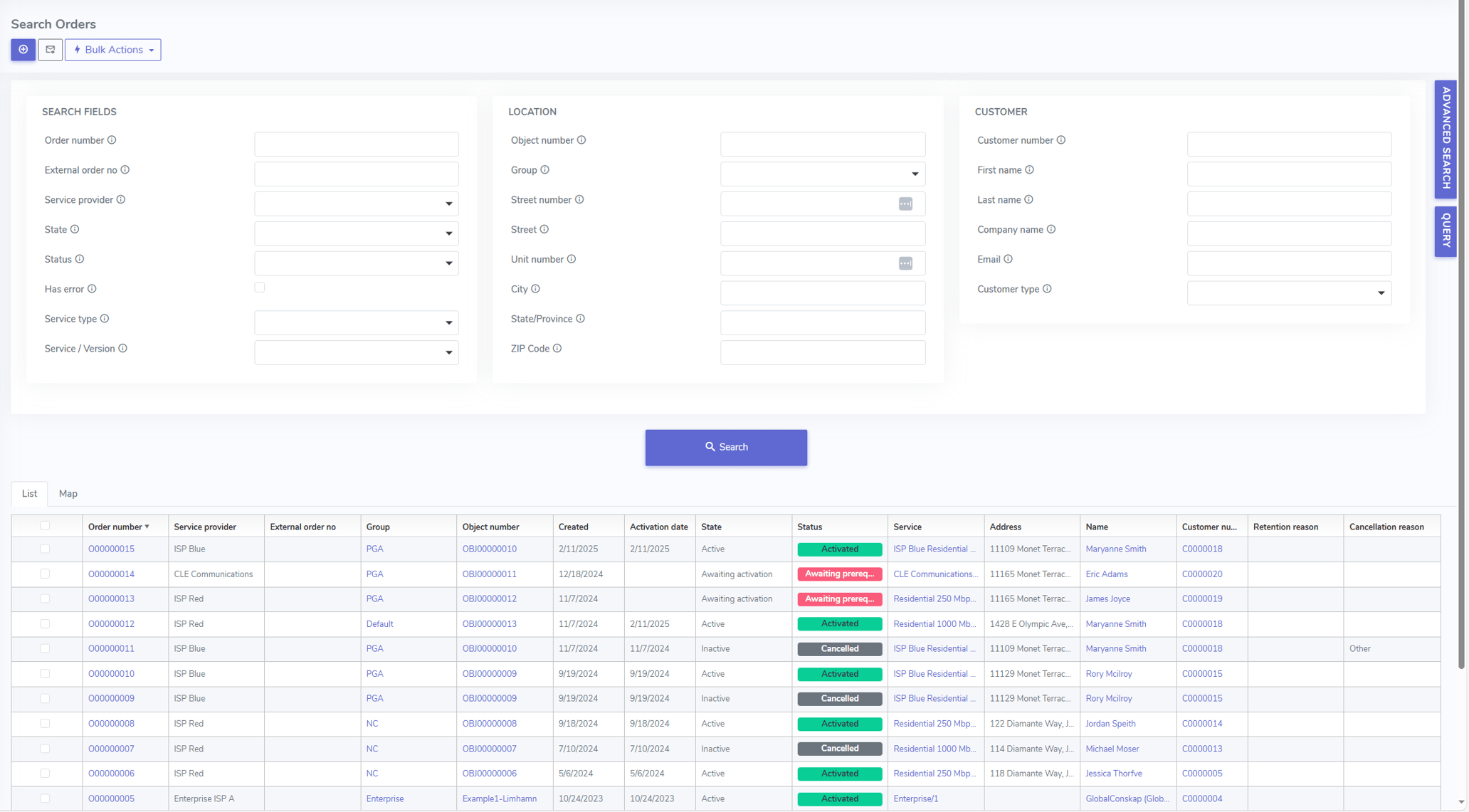Open the Advanced Search side tab
Image resolution: width=1469 pixels, height=812 pixels.
point(1446,138)
